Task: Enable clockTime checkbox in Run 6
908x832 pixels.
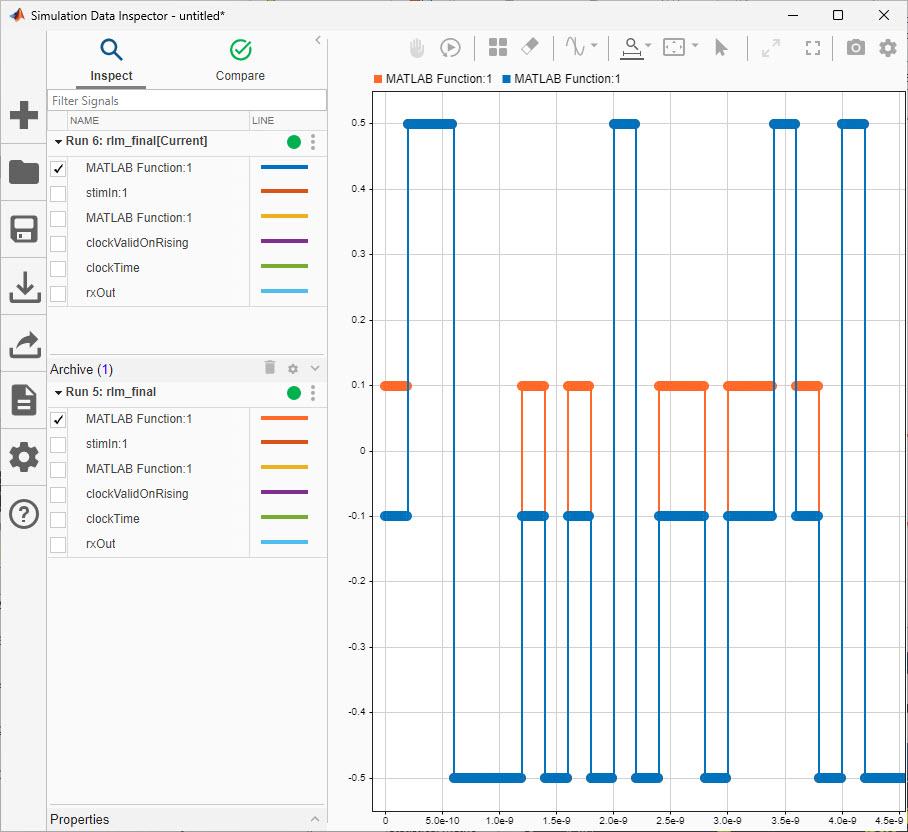Action: coord(58,268)
